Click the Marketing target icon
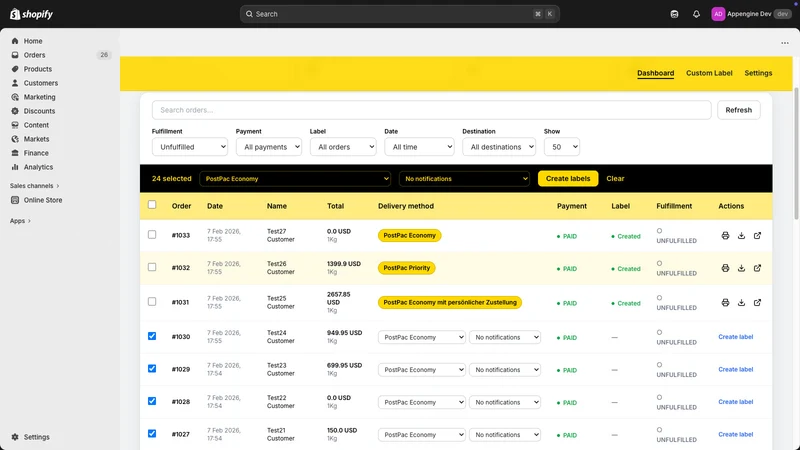 (x=15, y=97)
